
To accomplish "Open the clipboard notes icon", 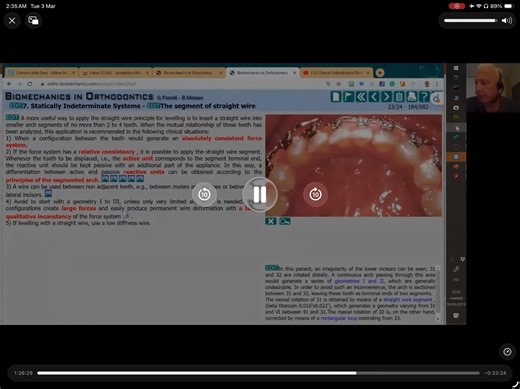I will coord(399,97).
